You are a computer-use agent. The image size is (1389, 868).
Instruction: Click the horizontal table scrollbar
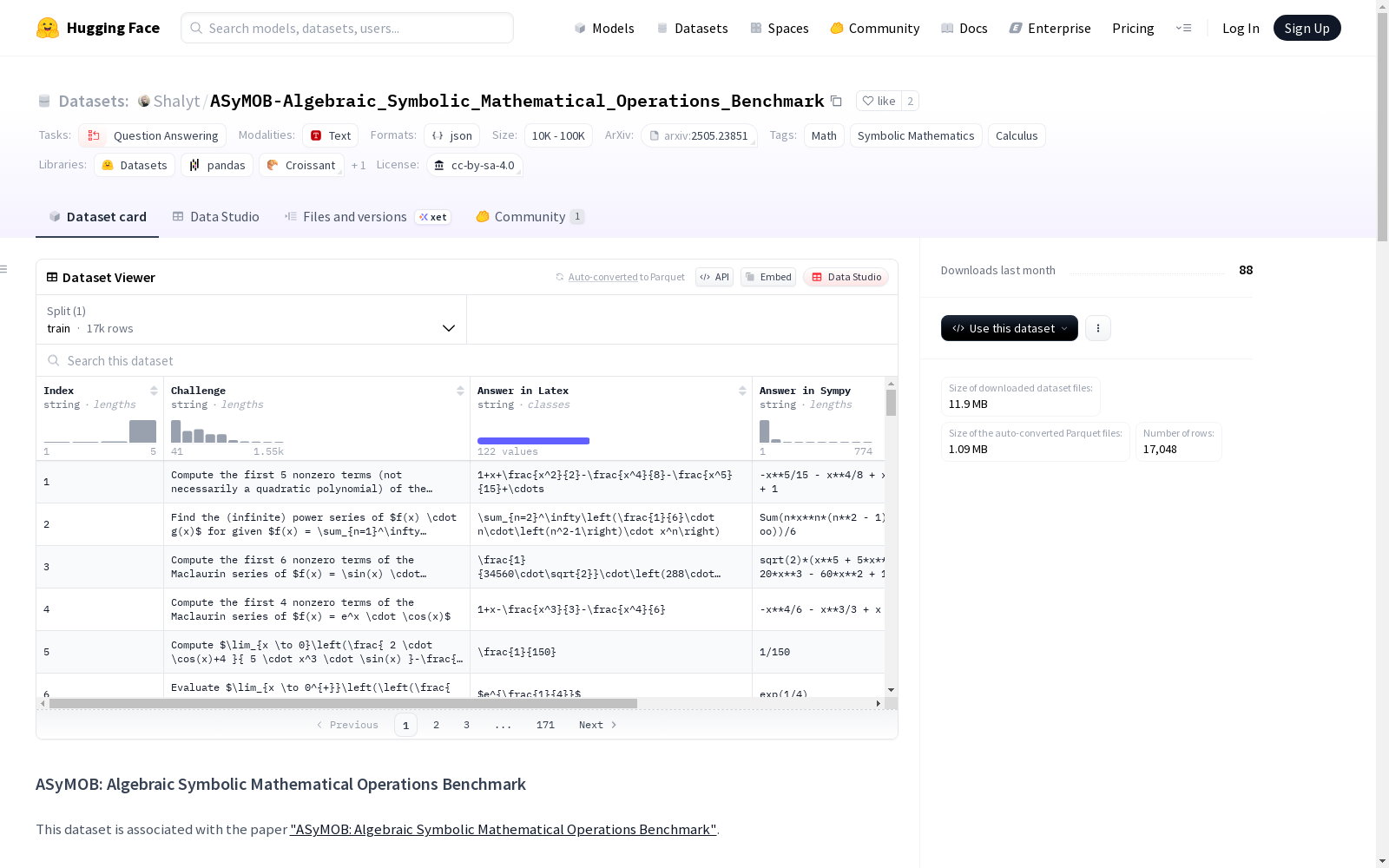point(343,703)
